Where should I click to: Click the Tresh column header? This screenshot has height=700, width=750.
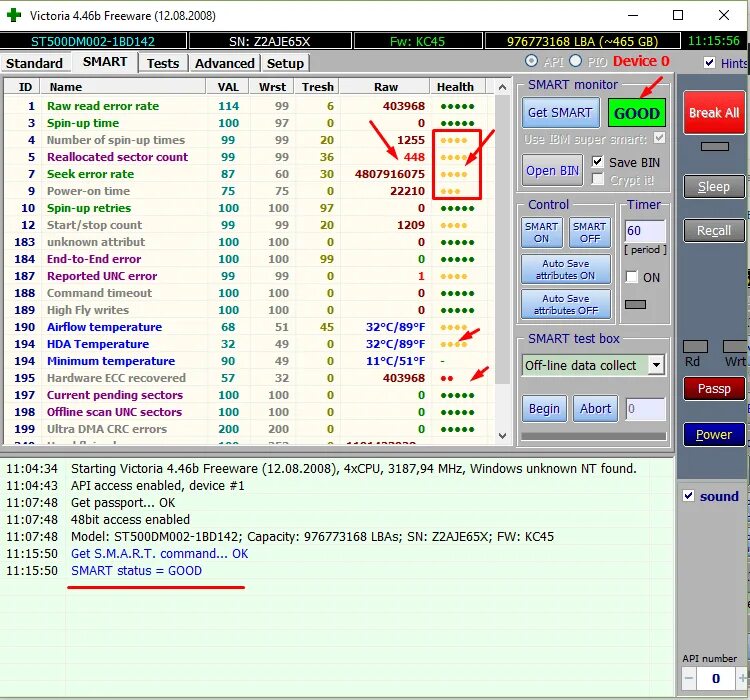[x=317, y=87]
